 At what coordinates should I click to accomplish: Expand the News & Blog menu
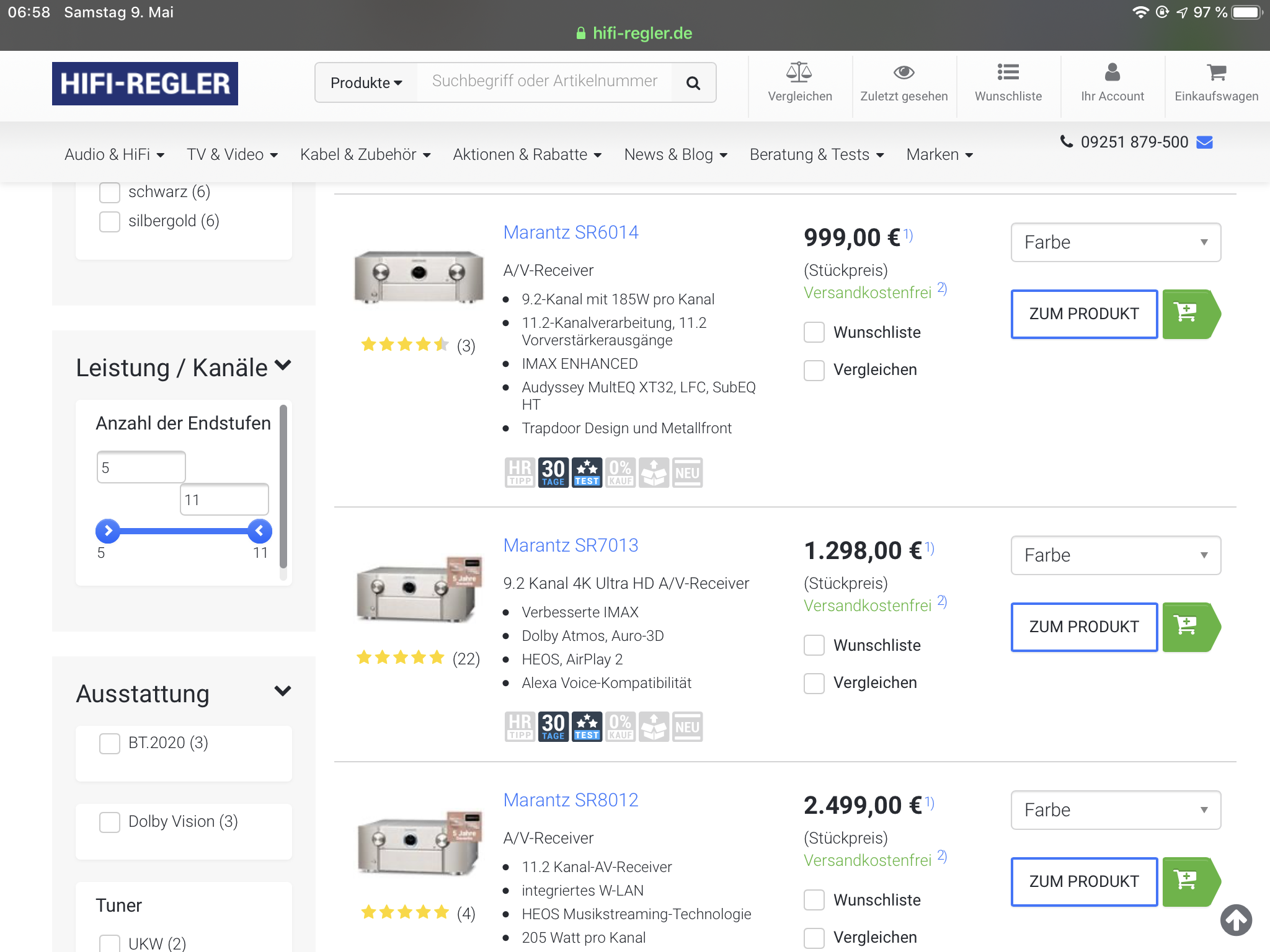pyautogui.click(x=675, y=154)
